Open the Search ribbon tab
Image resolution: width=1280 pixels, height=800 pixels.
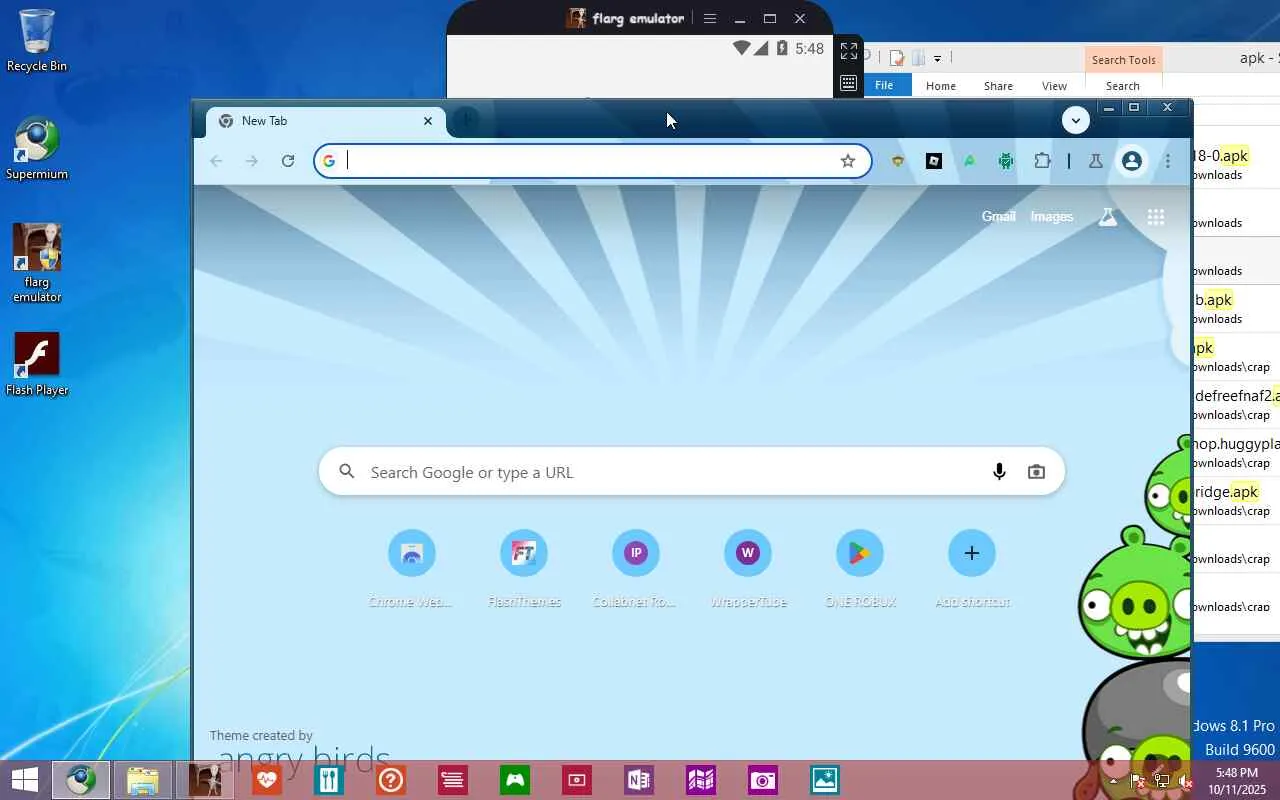tap(1123, 86)
